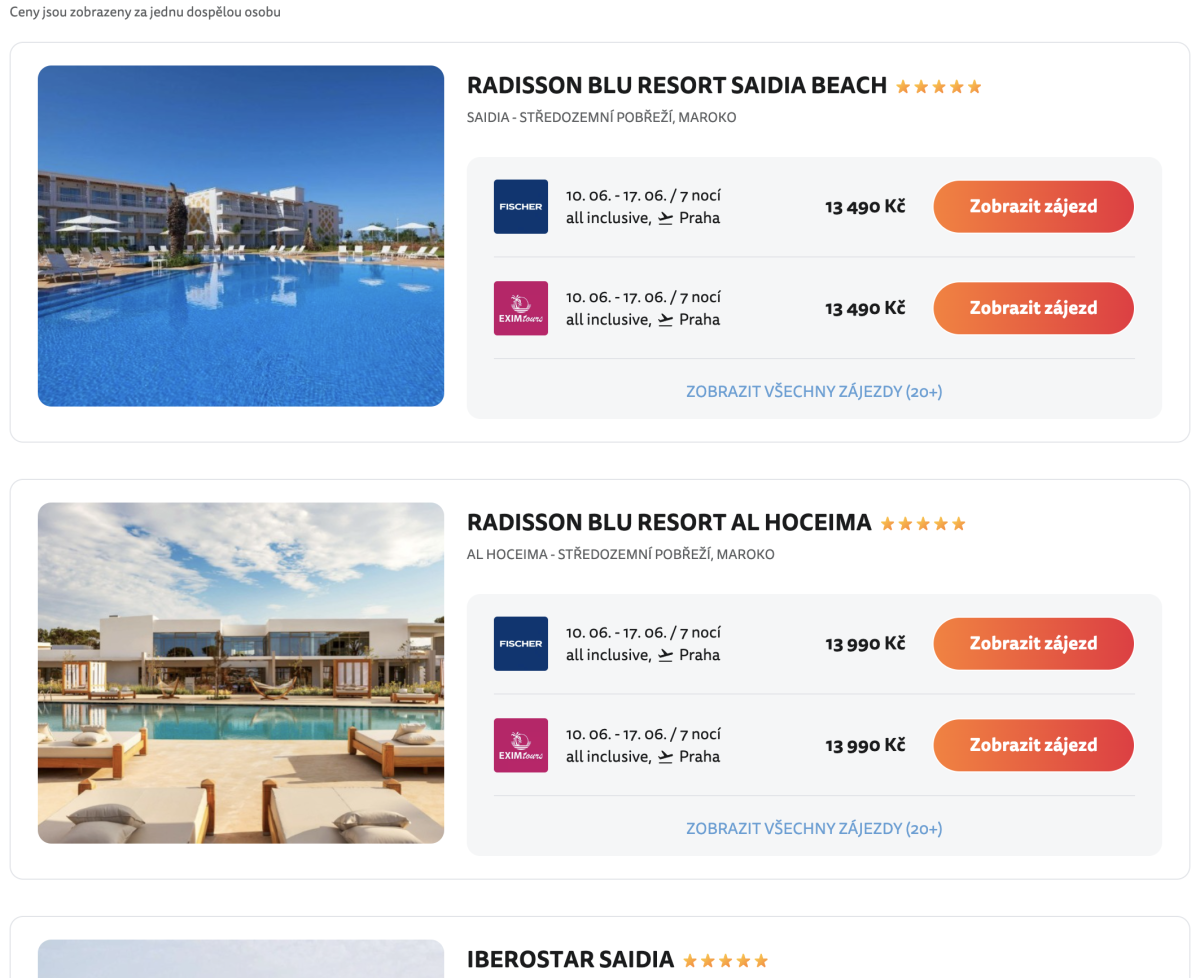
Task: Click airplane icon in Exim Saidia Beach offer
Action: coord(666,320)
